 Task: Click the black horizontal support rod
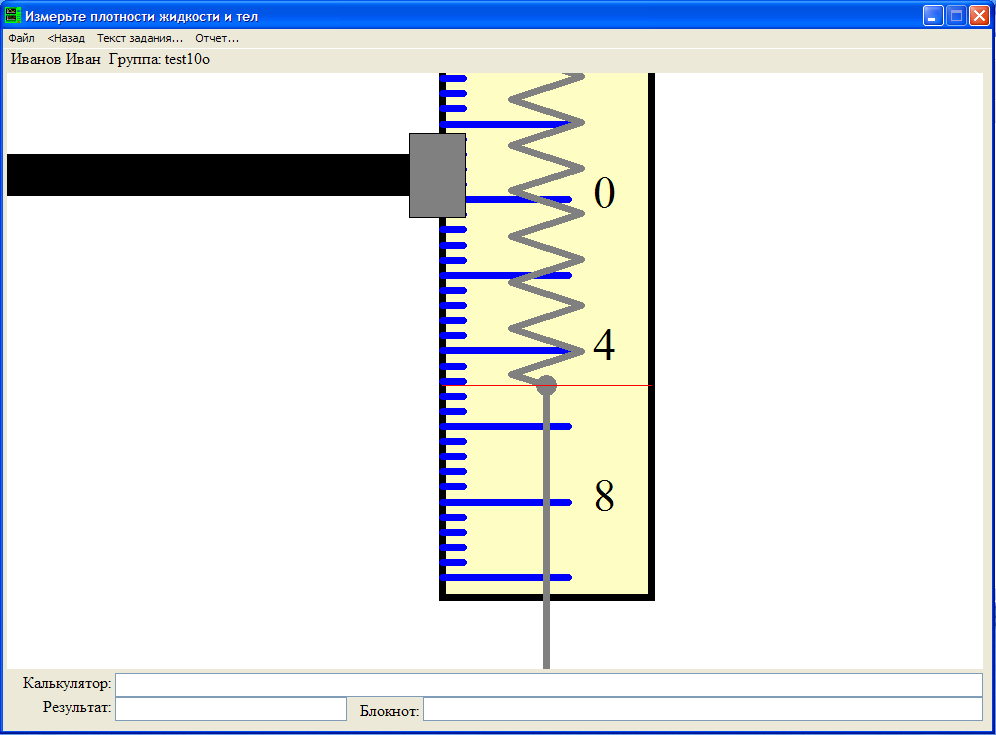click(x=208, y=175)
